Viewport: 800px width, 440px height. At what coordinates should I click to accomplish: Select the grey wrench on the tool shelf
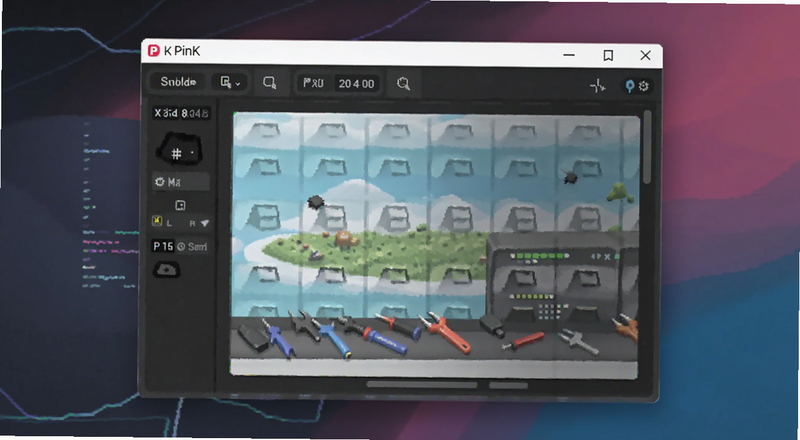click(578, 341)
